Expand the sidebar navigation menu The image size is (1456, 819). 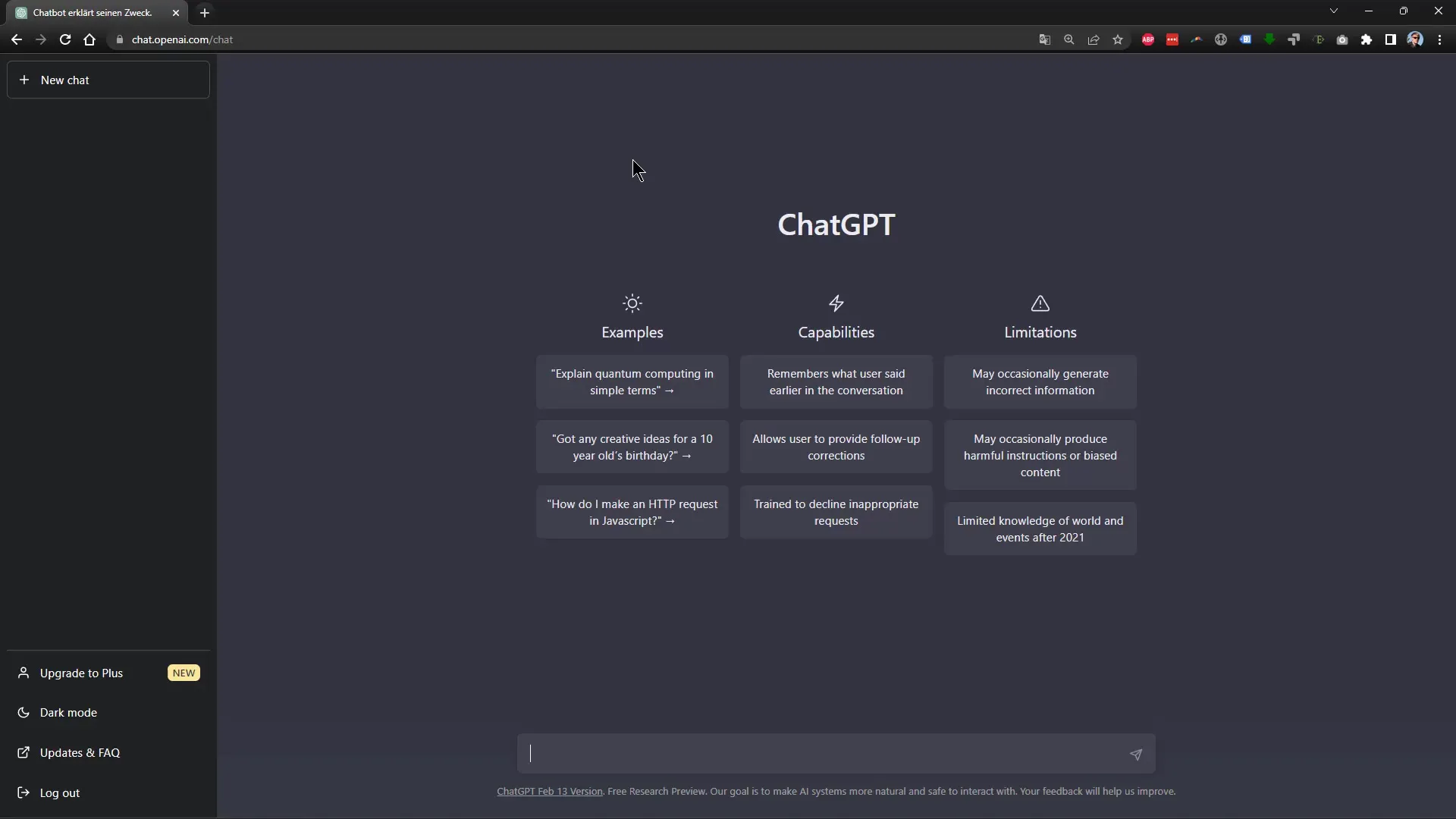(x=107, y=79)
